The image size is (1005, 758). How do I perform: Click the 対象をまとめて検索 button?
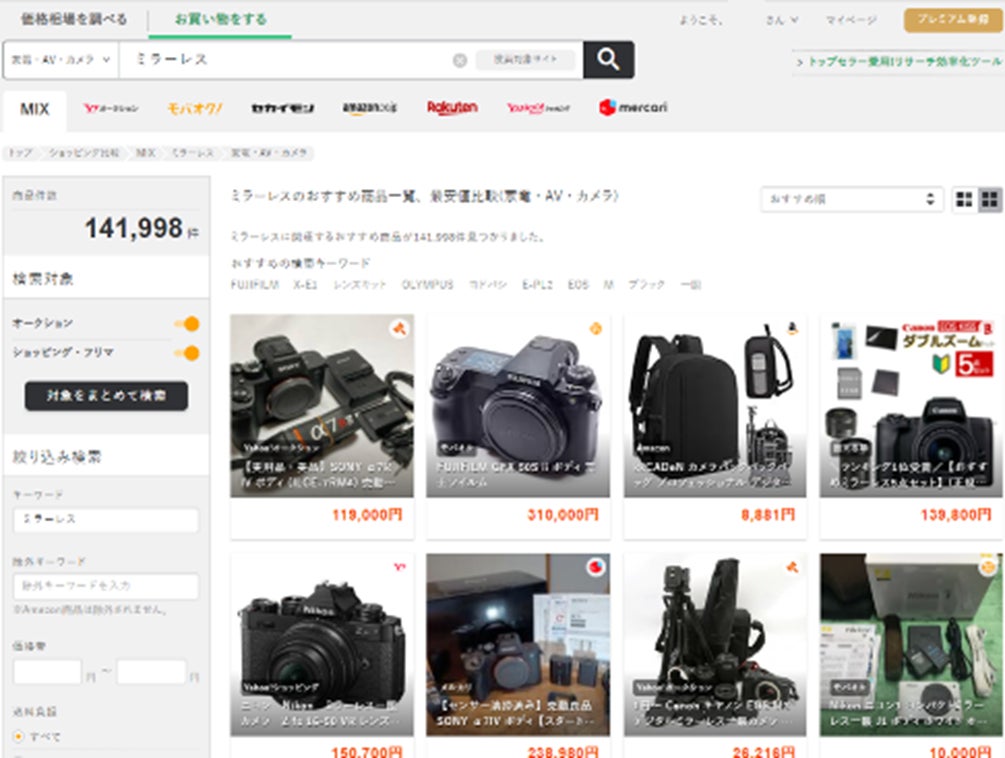(x=106, y=396)
